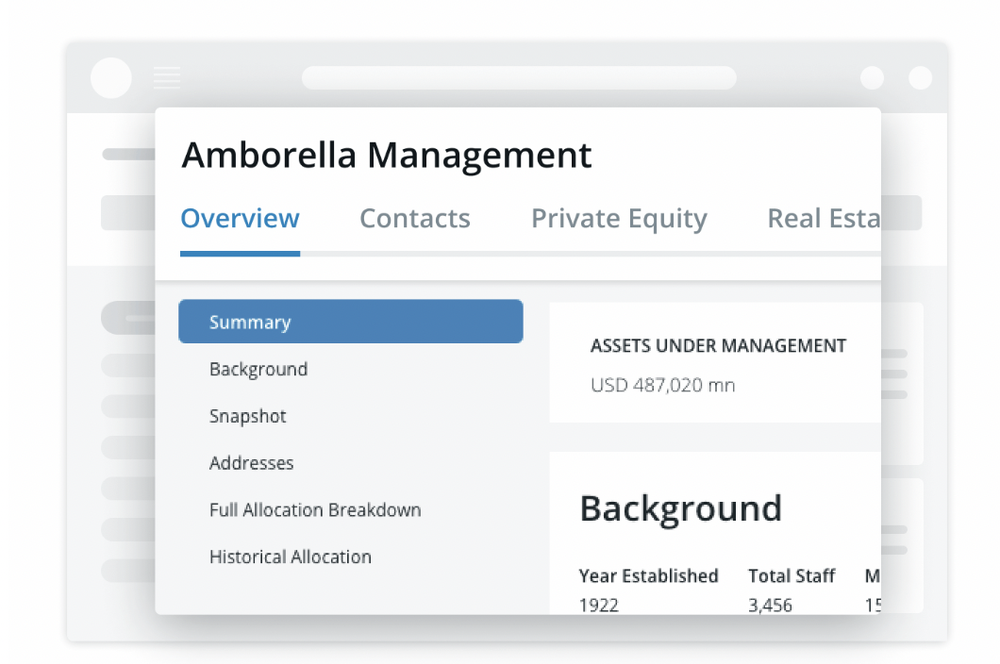Select Snapshot in the side menu
Image resolution: width=1000 pixels, height=664 pixels.
click(x=247, y=416)
